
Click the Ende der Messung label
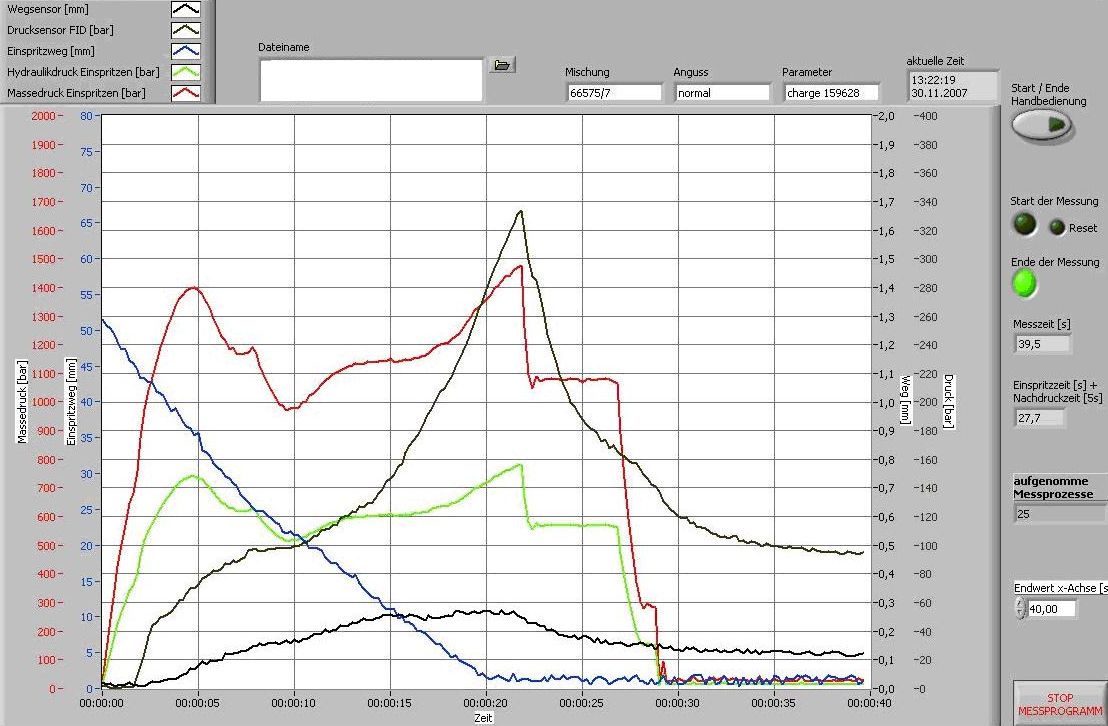point(1055,262)
